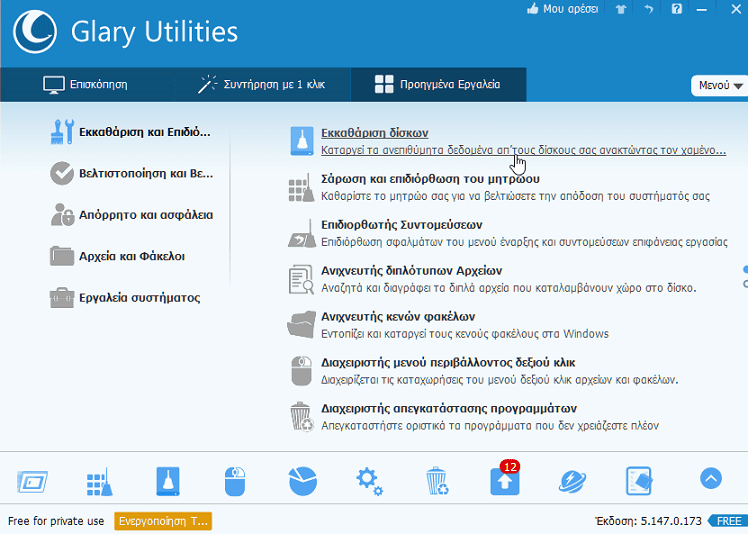The image size is (748, 534).
Task: Open Διαχειριστής απεγκατάστασης προγραμμάτων tool
Action: click(x=449, y=408)
